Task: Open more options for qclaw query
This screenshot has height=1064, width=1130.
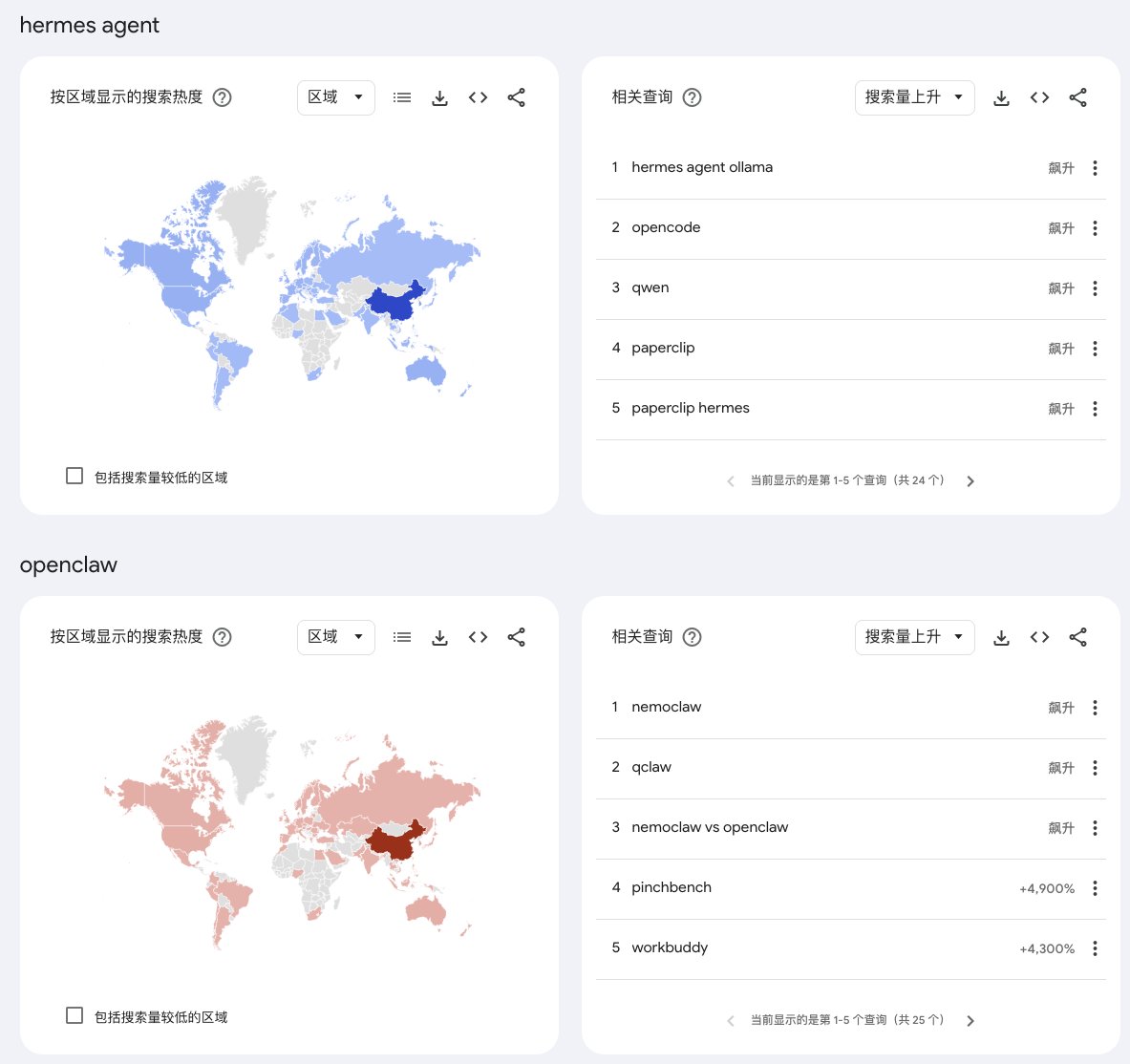Action: point(1095,768)
